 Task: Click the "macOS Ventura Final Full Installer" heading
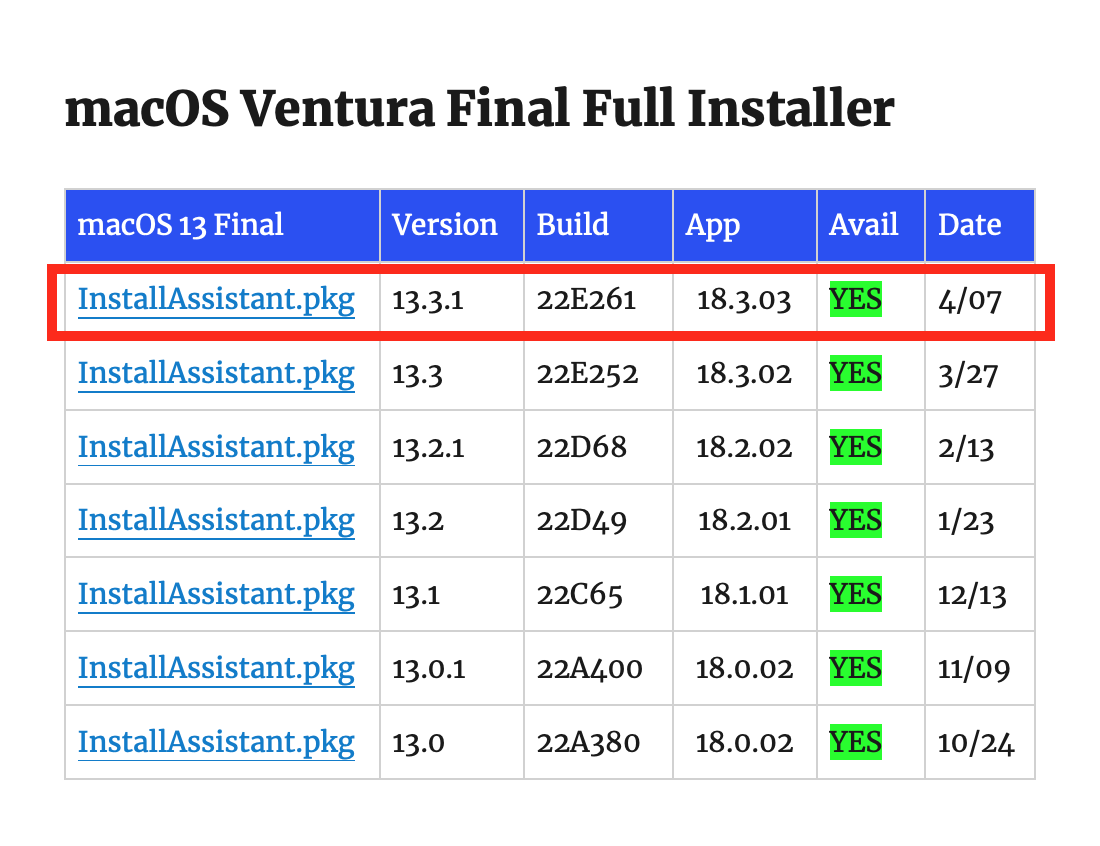pyautogui.click(x=479, y=110)
